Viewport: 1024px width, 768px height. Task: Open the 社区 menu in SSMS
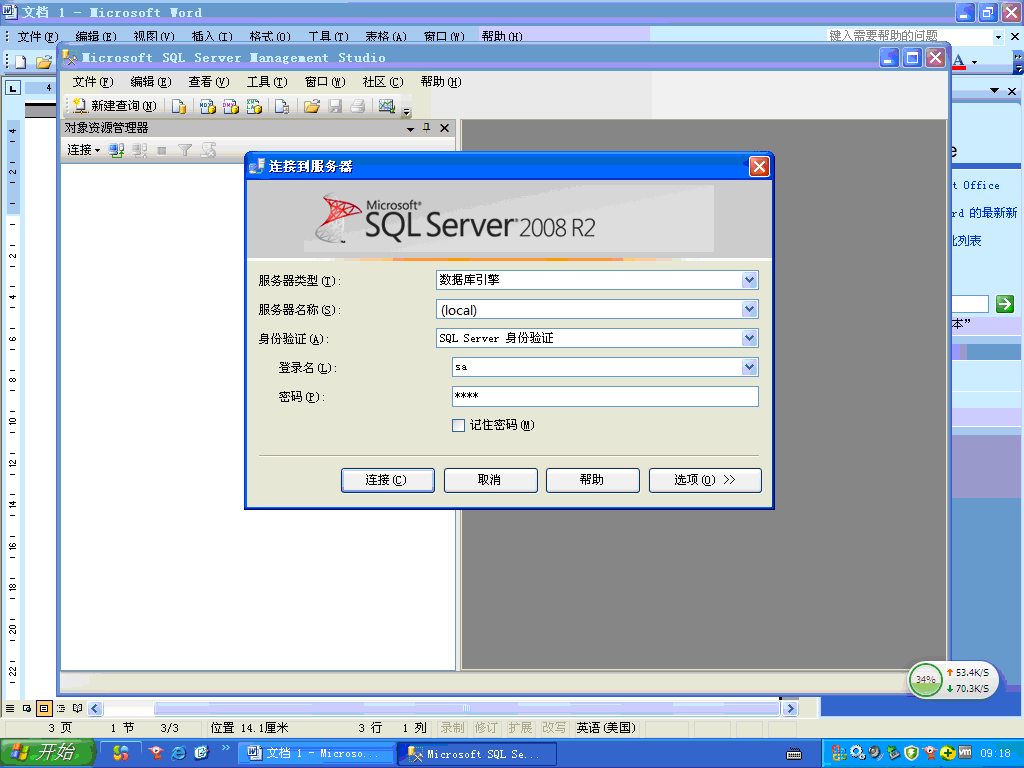click(382, 82)
